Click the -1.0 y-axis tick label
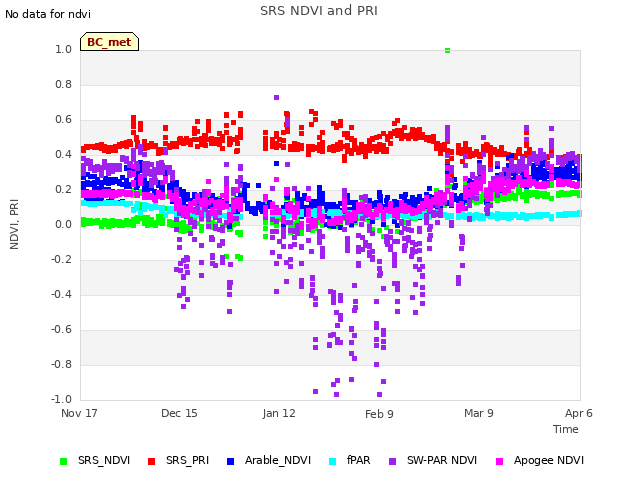This screenshot has width=640, height=480. (62, 399)
